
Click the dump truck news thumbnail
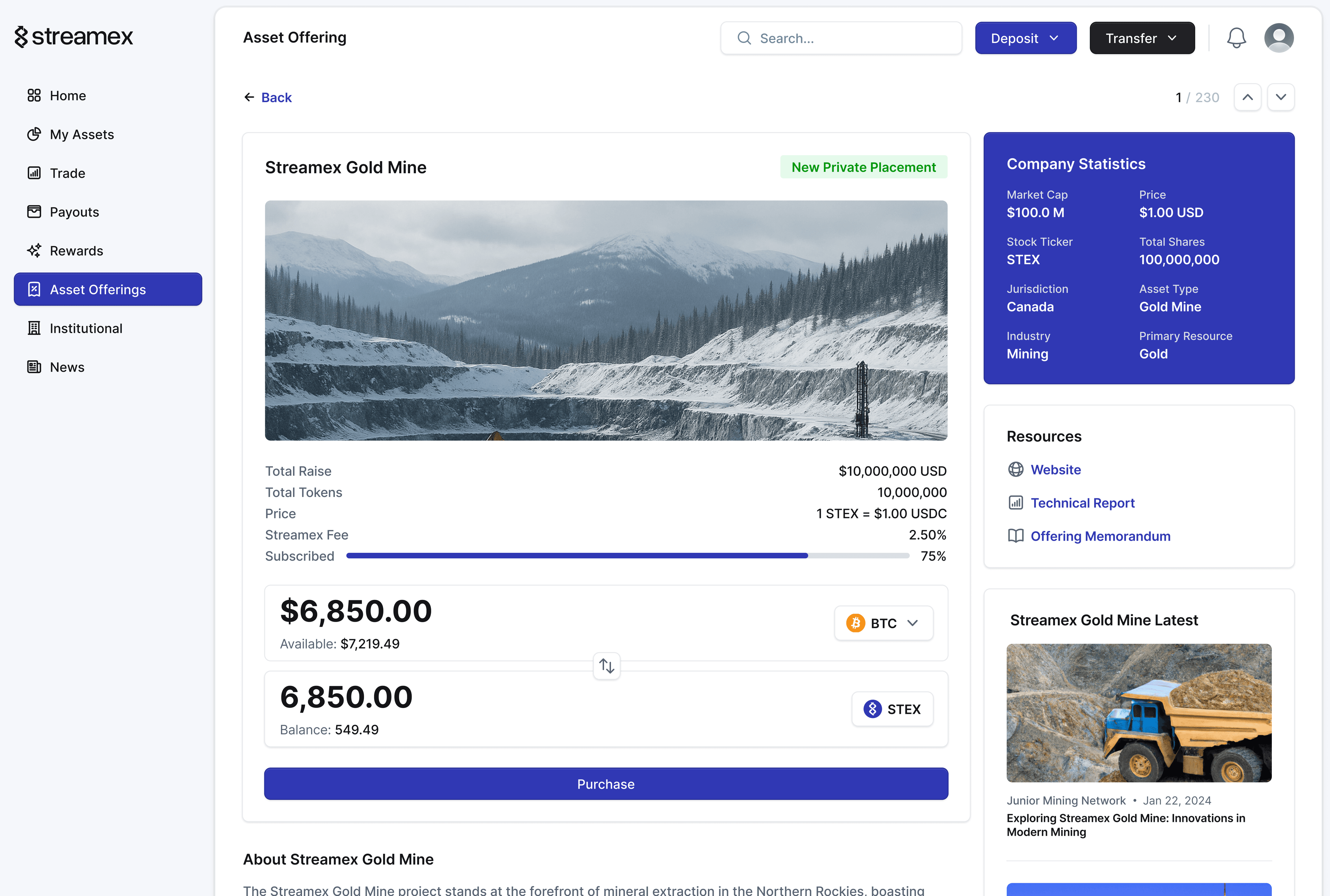tap(1139, 713)
